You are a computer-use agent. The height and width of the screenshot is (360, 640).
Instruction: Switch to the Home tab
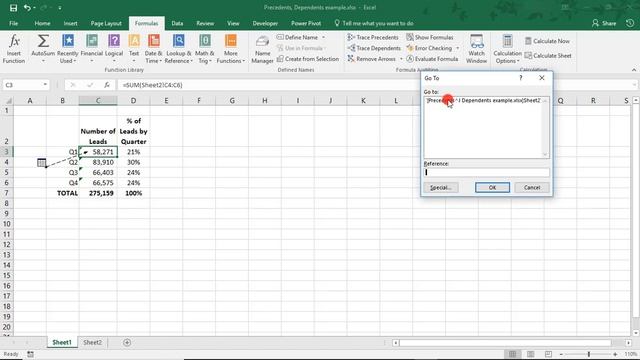click(42, 23)
